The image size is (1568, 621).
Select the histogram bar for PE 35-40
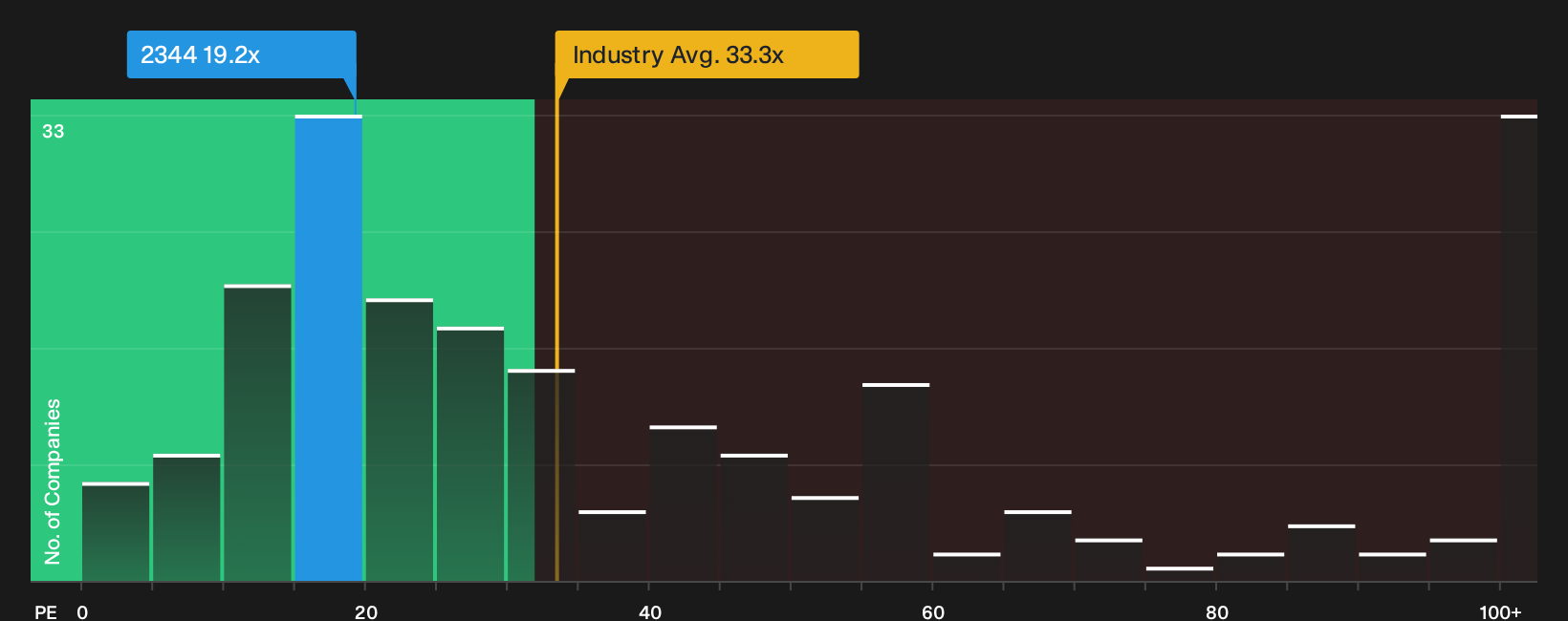pos(612,546)
